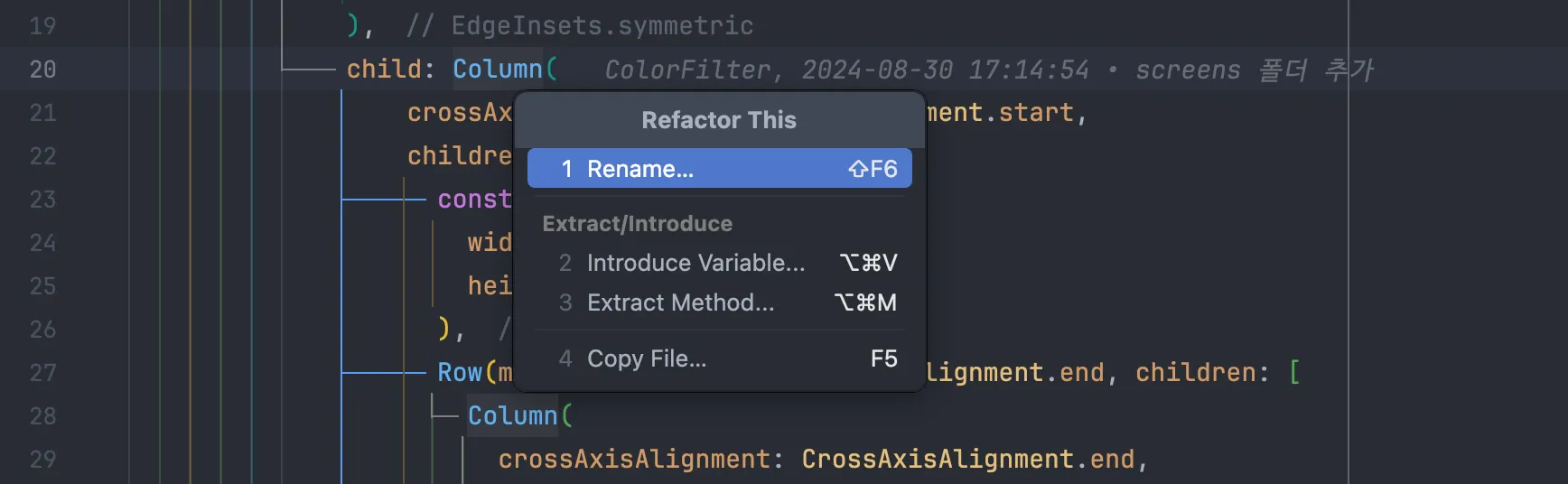Choose Extract Method... refactoring option
This screenshot has height=484, width=1568.
[x=719, y=302]
